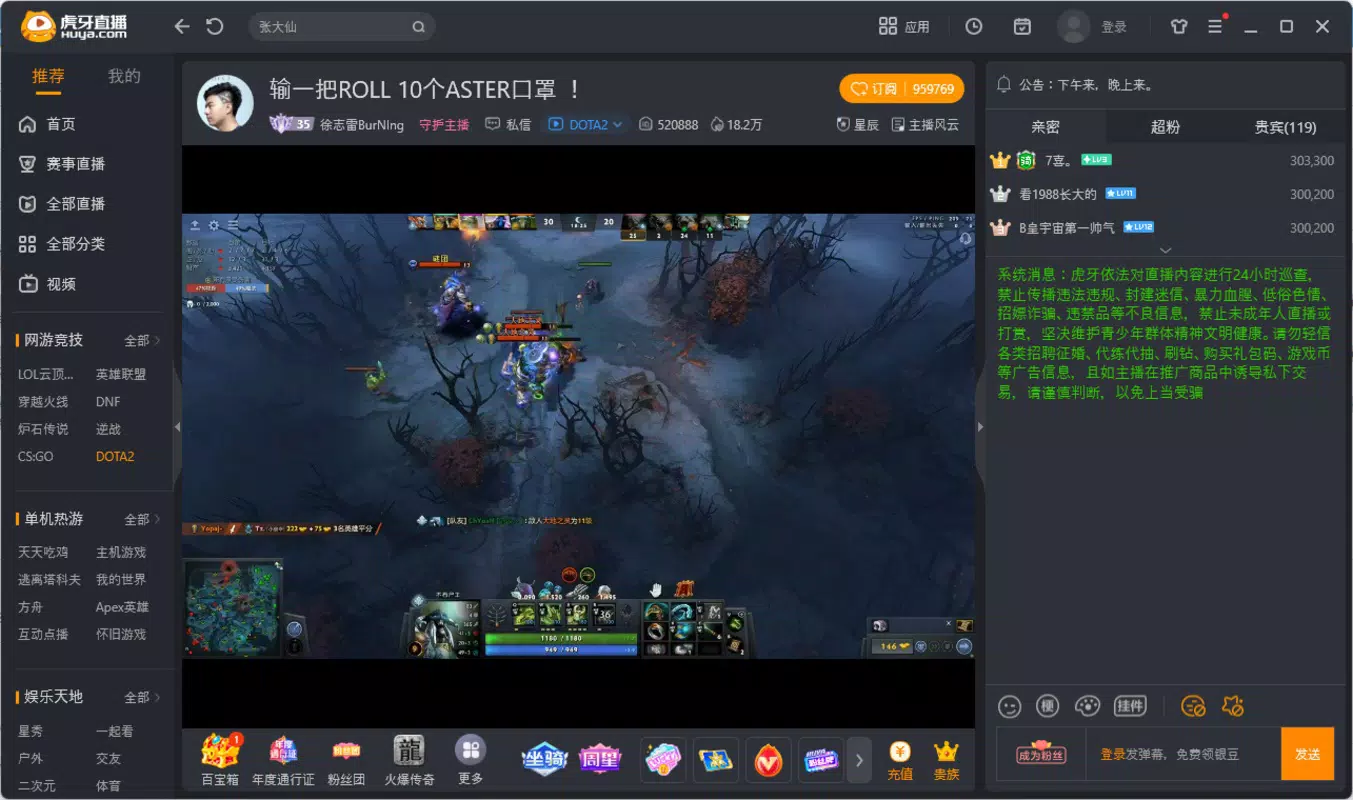Click the danmaku chat input field
Viewport: 1353px width, 800px height.
point(1182,754)
